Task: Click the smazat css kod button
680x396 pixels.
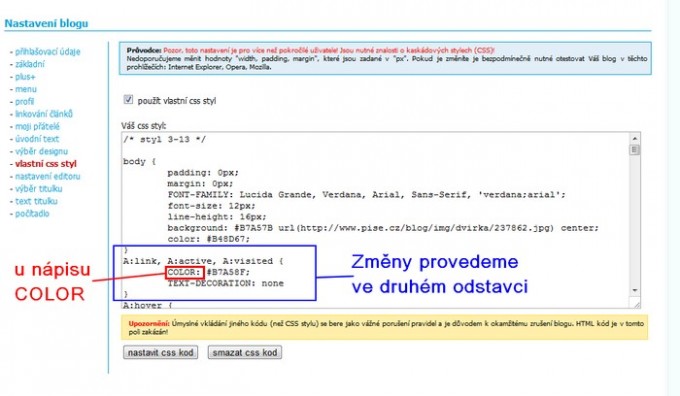Action: pyautogui.click(x=245, y=353)
